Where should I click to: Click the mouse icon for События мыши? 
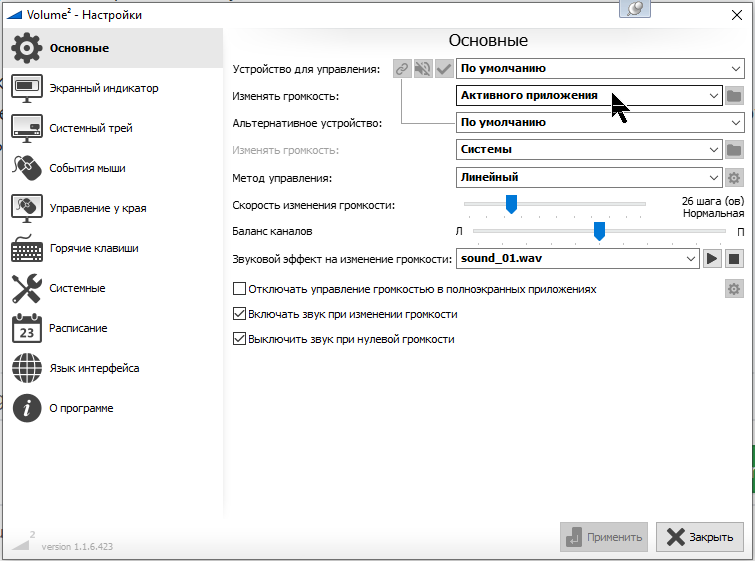tap(26, 168)
